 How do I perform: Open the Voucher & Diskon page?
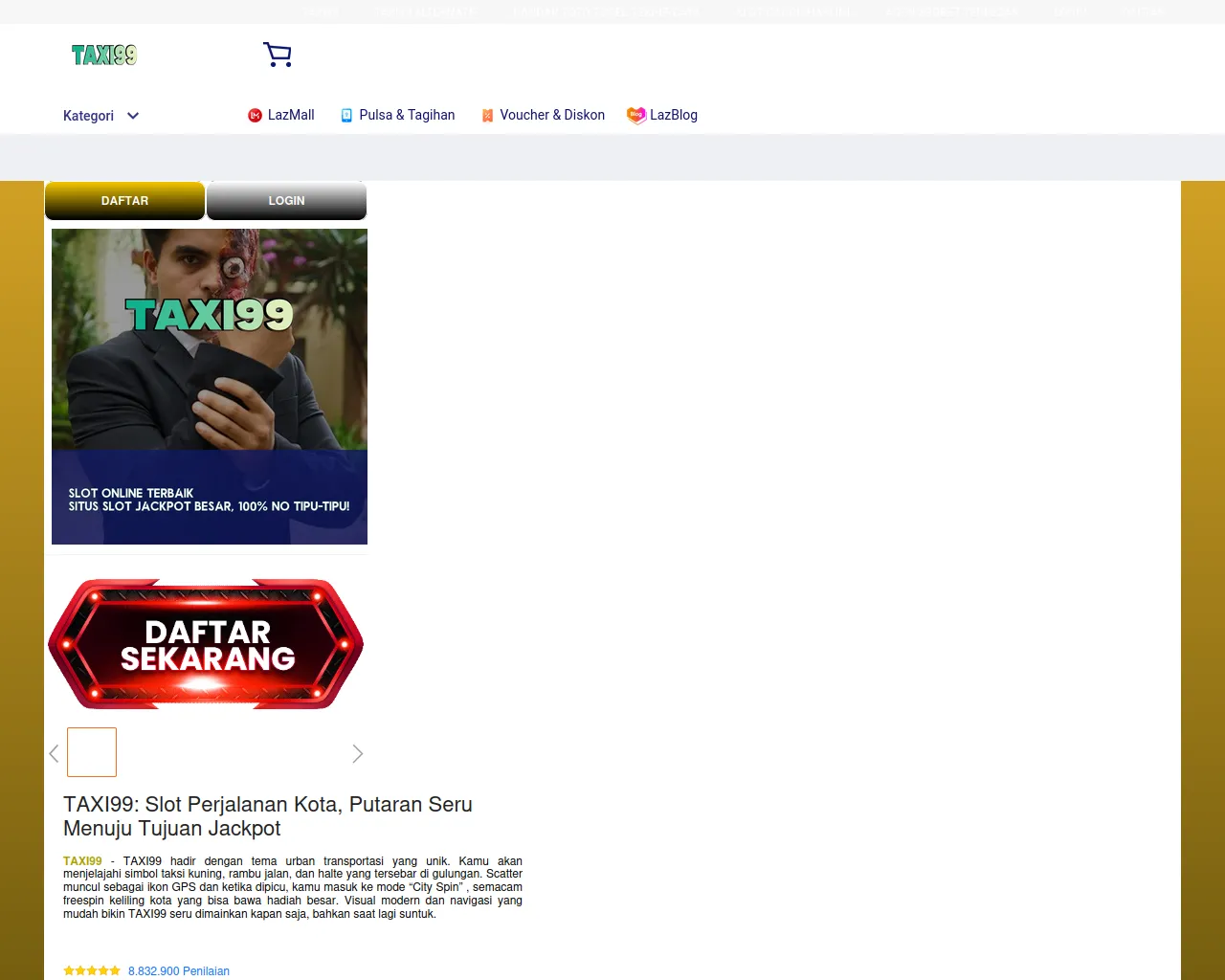(x=543, y=115)
